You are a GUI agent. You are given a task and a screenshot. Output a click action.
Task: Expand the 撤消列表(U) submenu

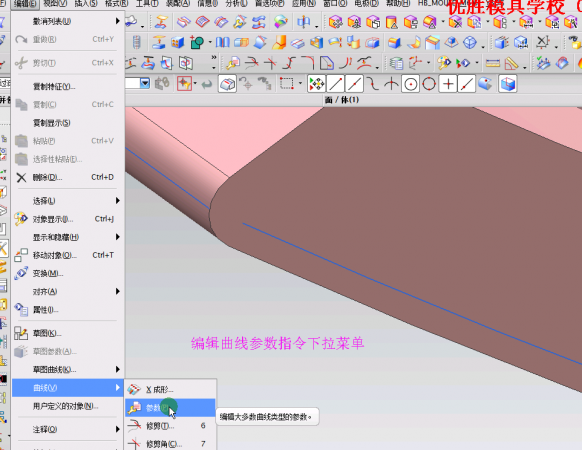[x=68, y=22]
